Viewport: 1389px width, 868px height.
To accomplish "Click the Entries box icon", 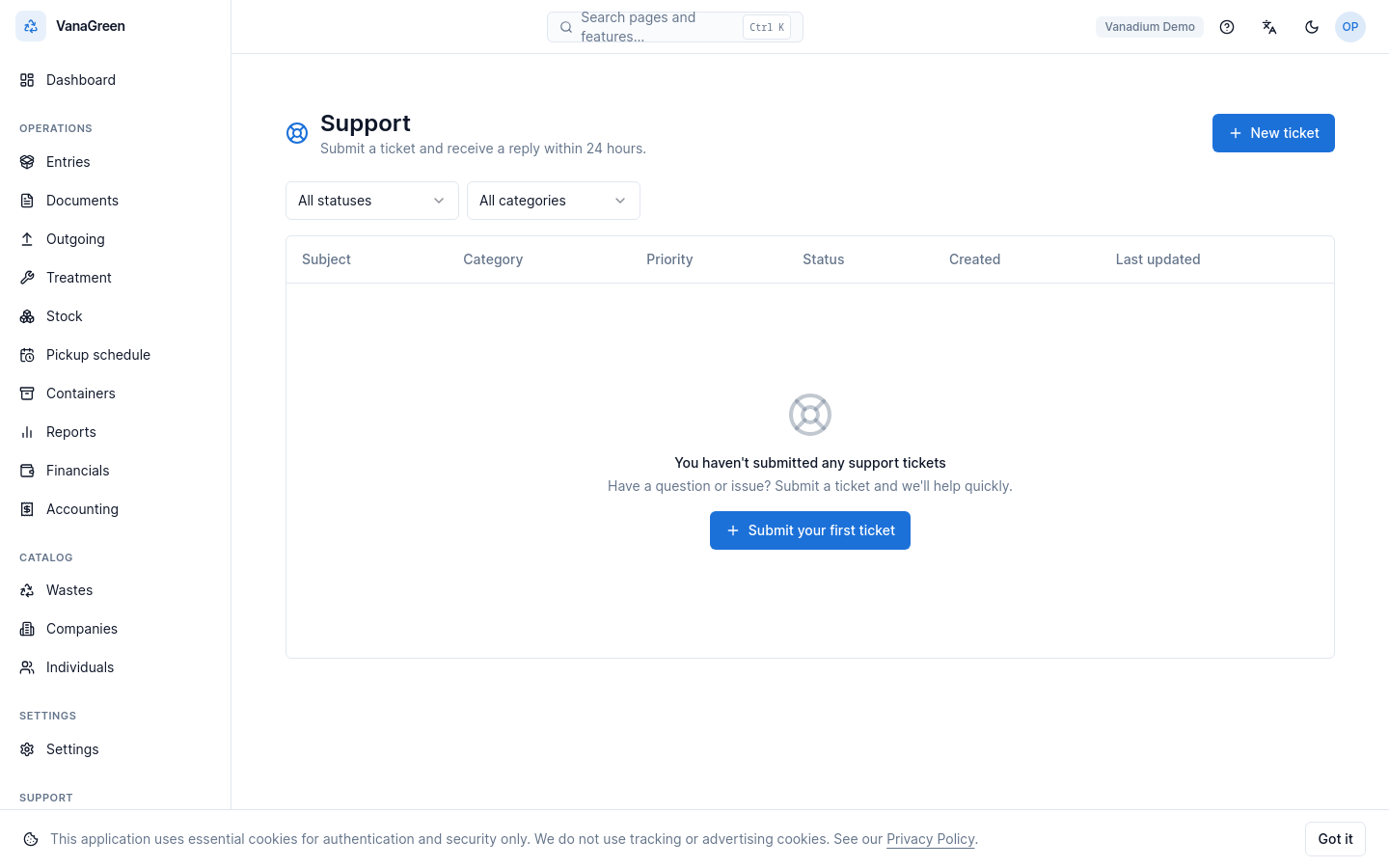I will pyautogui.click(x=27, y=162).
